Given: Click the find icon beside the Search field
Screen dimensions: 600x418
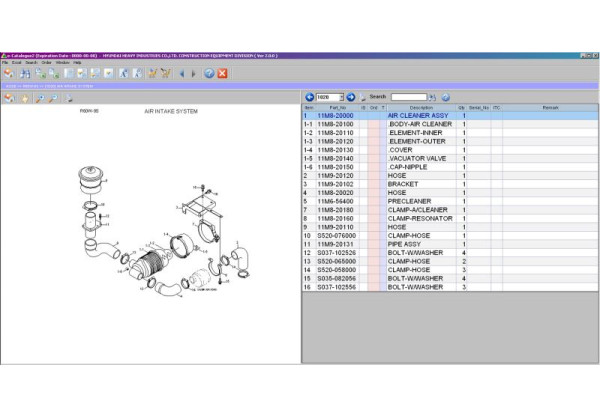Looking at the screenshot, I should 432,97.
